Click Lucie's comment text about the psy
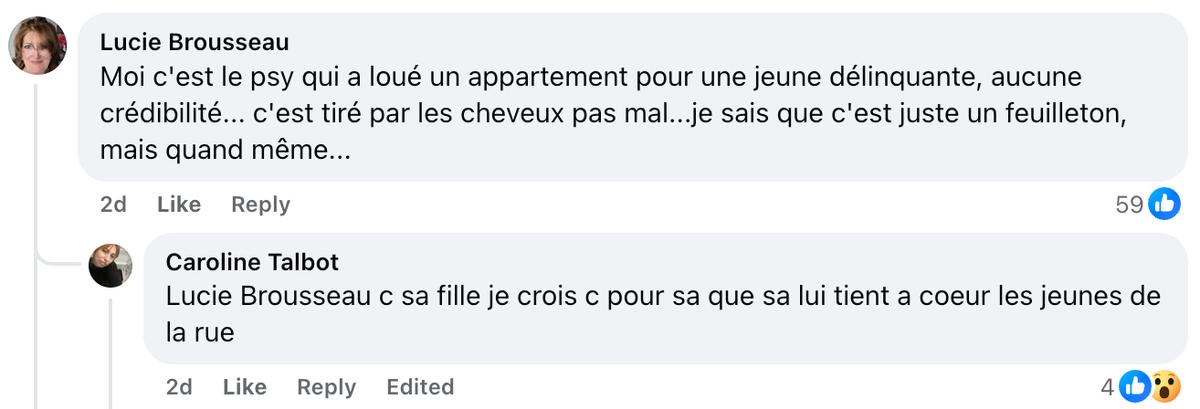The height and width of the screenshot is (409, 1200). pyautogui.click(x=600, y=115)
